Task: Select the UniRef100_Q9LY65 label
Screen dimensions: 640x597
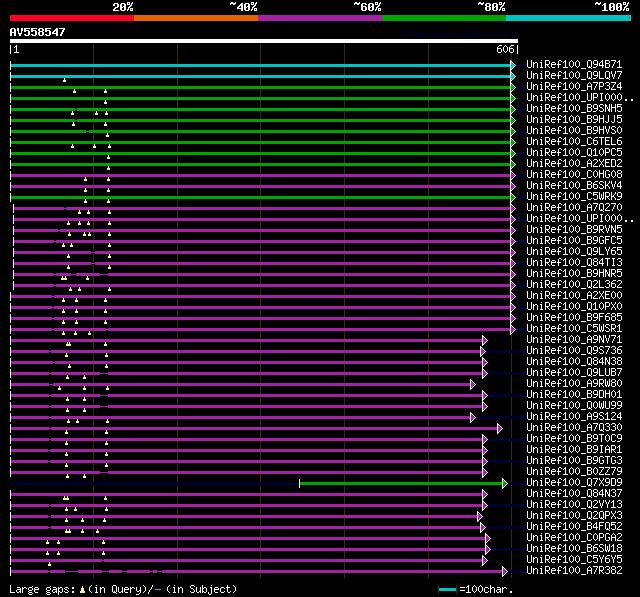Action: 574,252
